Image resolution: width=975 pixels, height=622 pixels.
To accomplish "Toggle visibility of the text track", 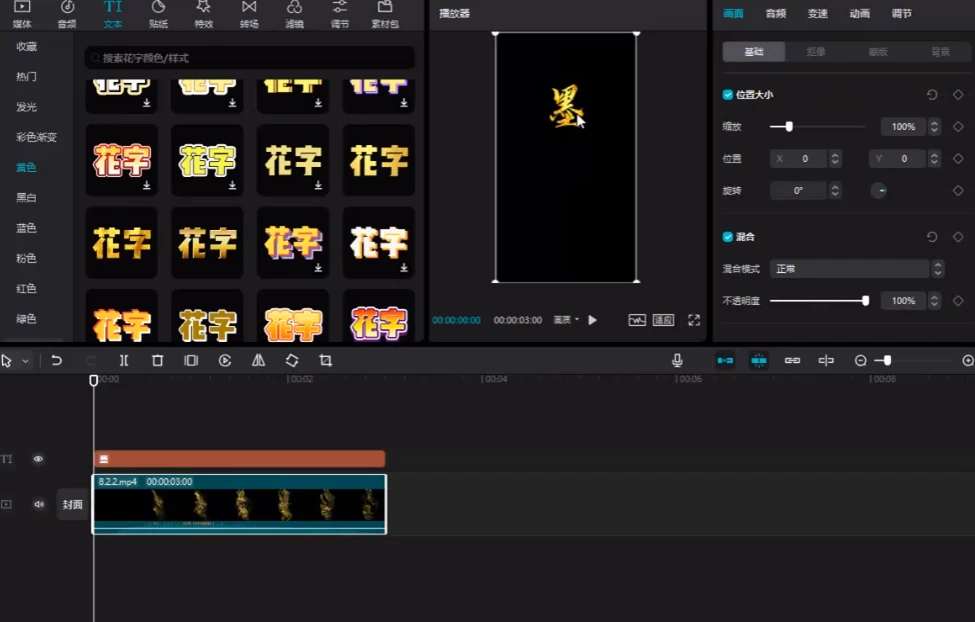I will (x=38, y=459).
